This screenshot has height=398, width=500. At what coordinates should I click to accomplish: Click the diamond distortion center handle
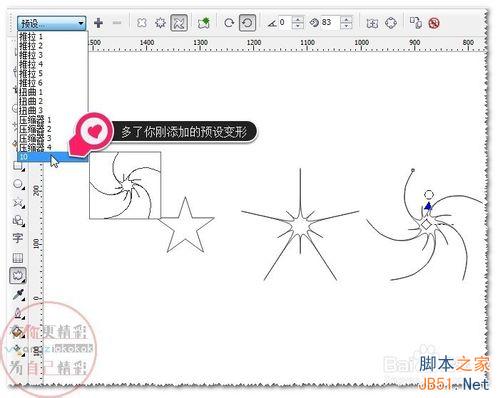(x=426, y=225)
